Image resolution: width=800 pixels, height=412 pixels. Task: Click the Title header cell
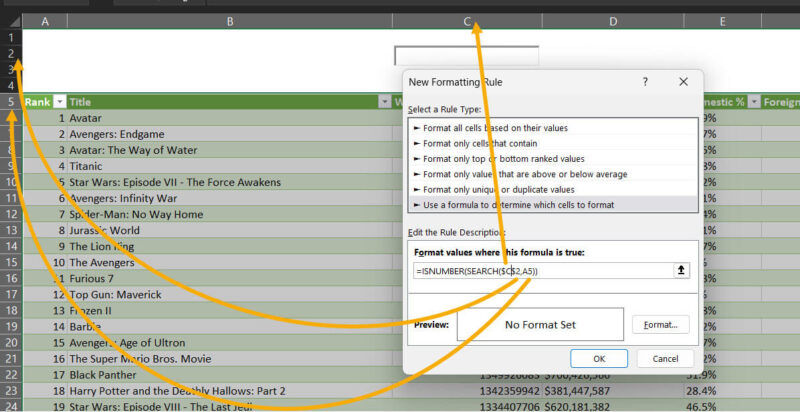(x=230, y=102)
